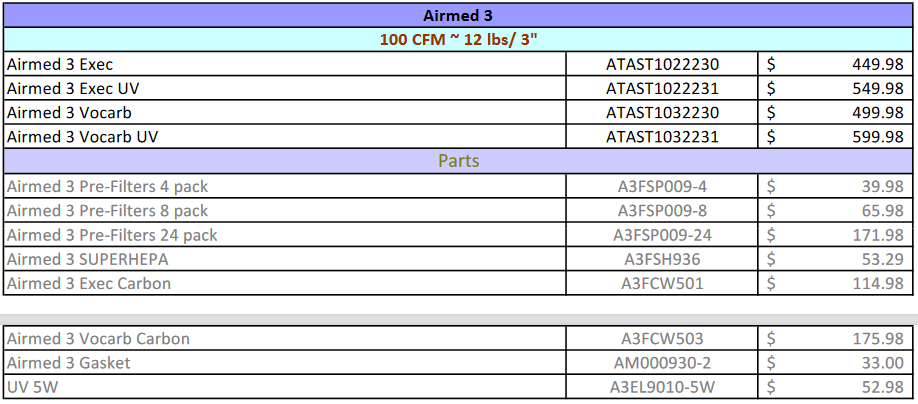Click part number AM000930-2

tap(662, 363)
